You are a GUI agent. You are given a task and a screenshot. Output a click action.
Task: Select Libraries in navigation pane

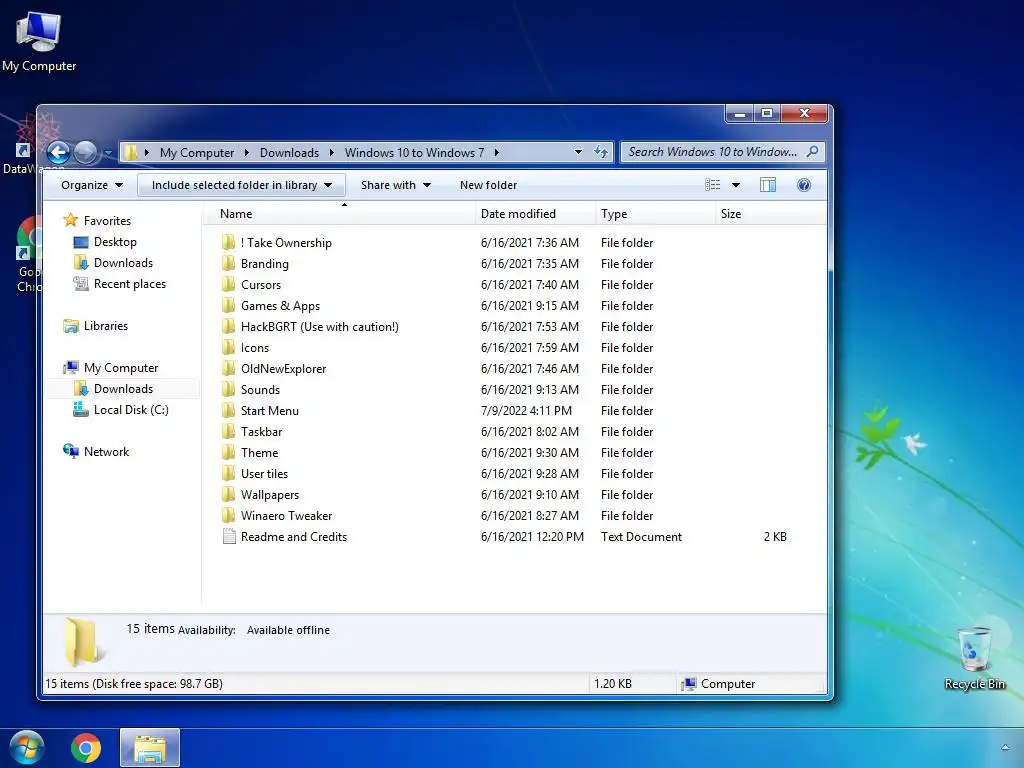[105, 325]
